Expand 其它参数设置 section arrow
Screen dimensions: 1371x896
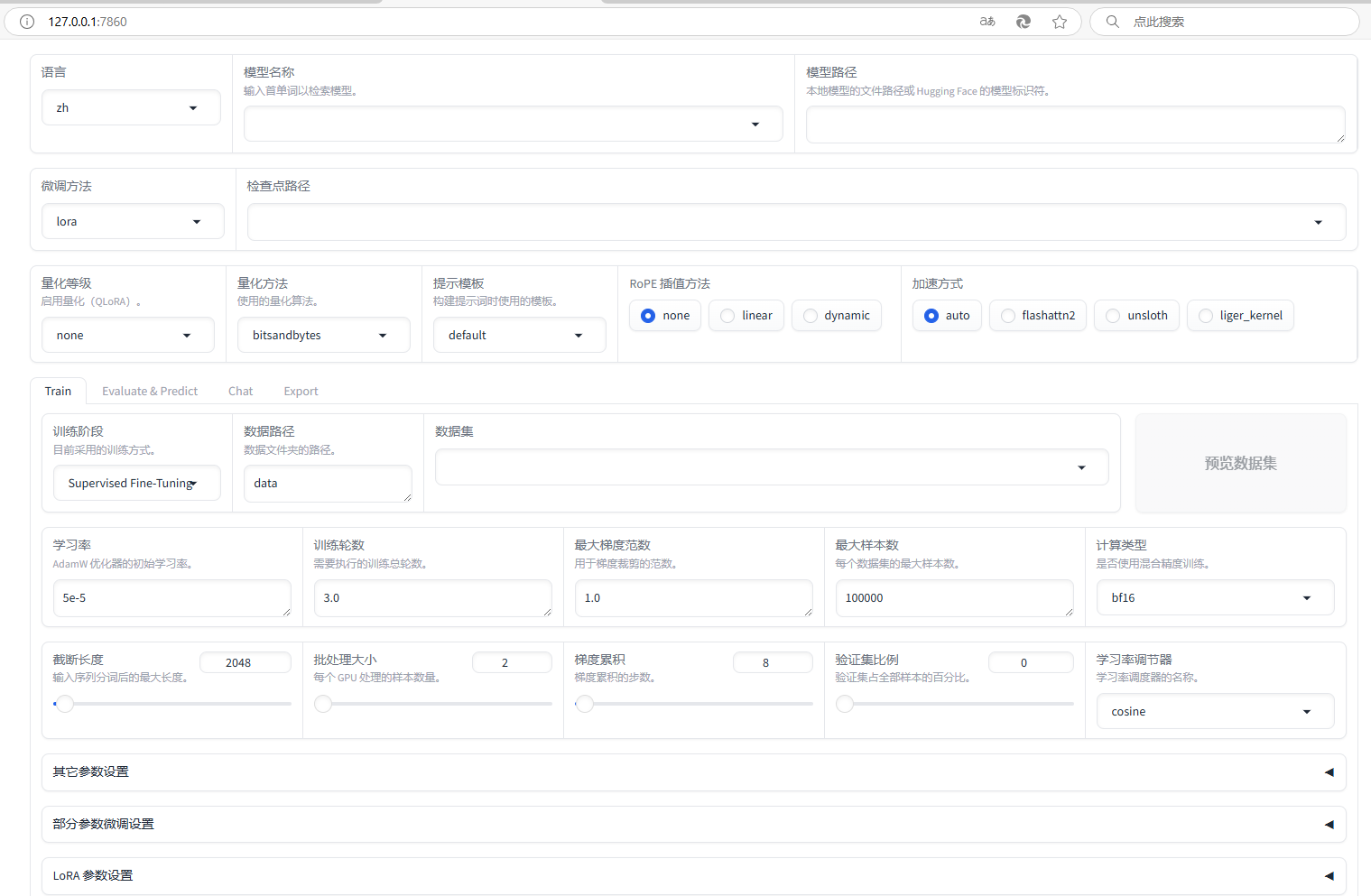[x=1329, y=772]
